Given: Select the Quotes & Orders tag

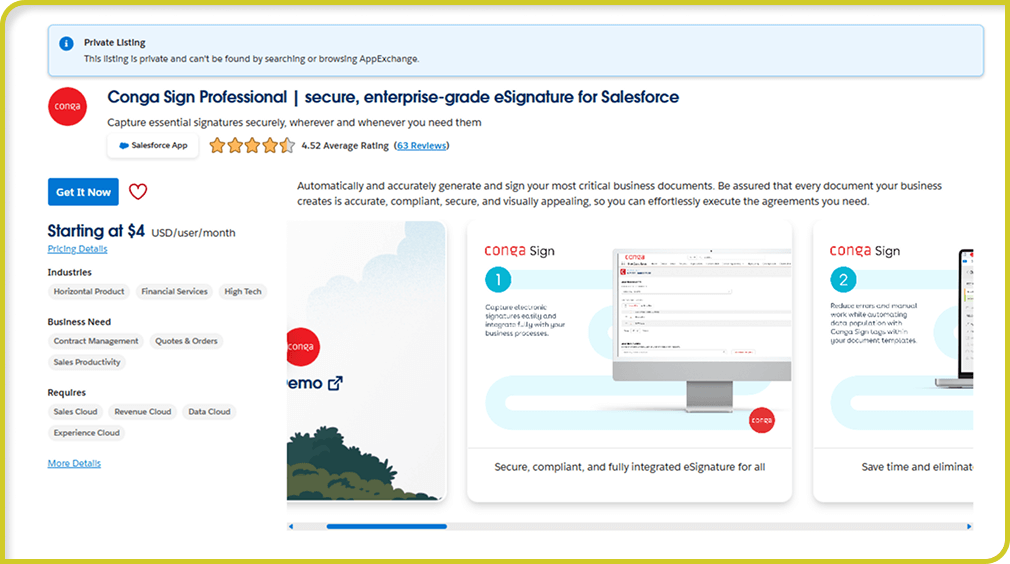Looking at the screenshot, I should tap(186, 341).
